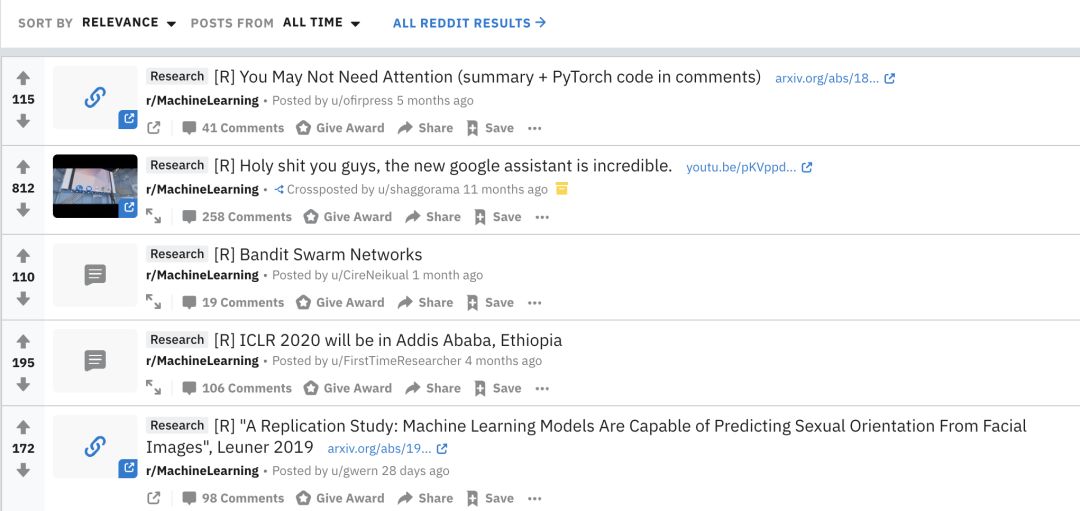
Task: Upvote the "You May Not Need Attention" post
Action: point(23,78)
